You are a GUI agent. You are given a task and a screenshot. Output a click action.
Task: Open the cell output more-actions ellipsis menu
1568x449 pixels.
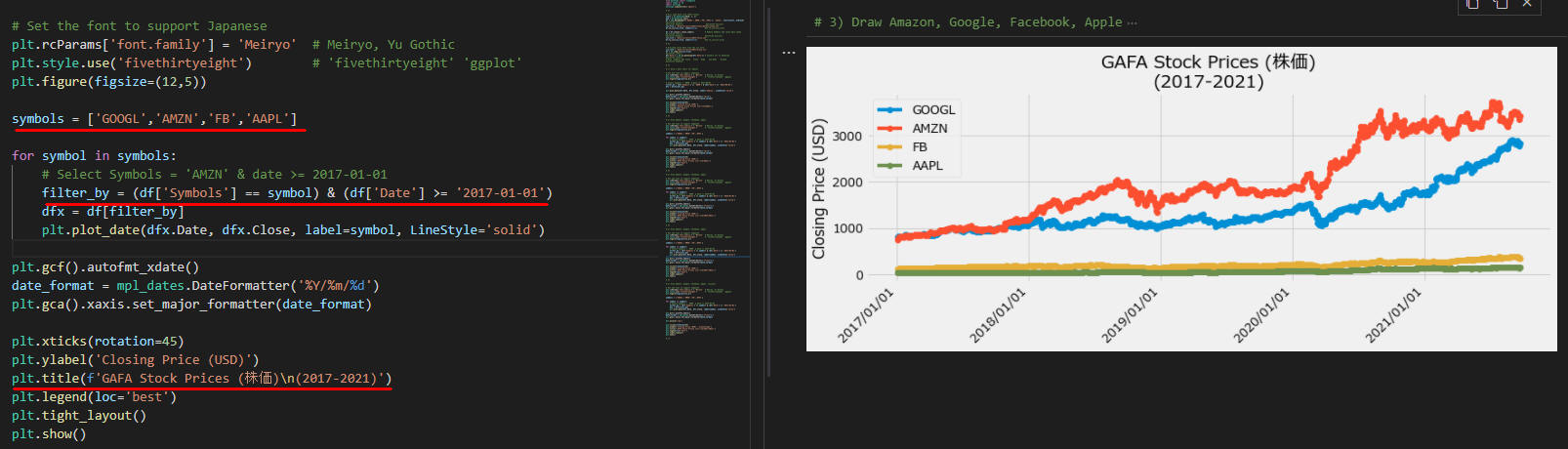pos(788,53)
